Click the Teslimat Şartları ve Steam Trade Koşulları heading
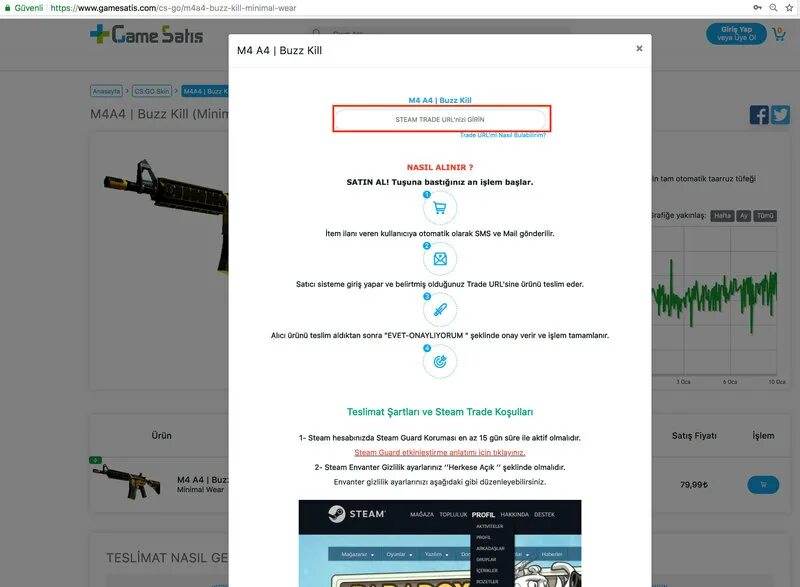800x587 pixels. tap(440, 412)
